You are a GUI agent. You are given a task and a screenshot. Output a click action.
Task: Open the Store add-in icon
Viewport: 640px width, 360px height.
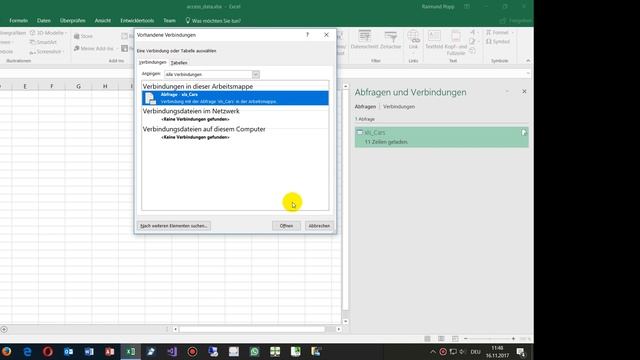click(83, 36)
